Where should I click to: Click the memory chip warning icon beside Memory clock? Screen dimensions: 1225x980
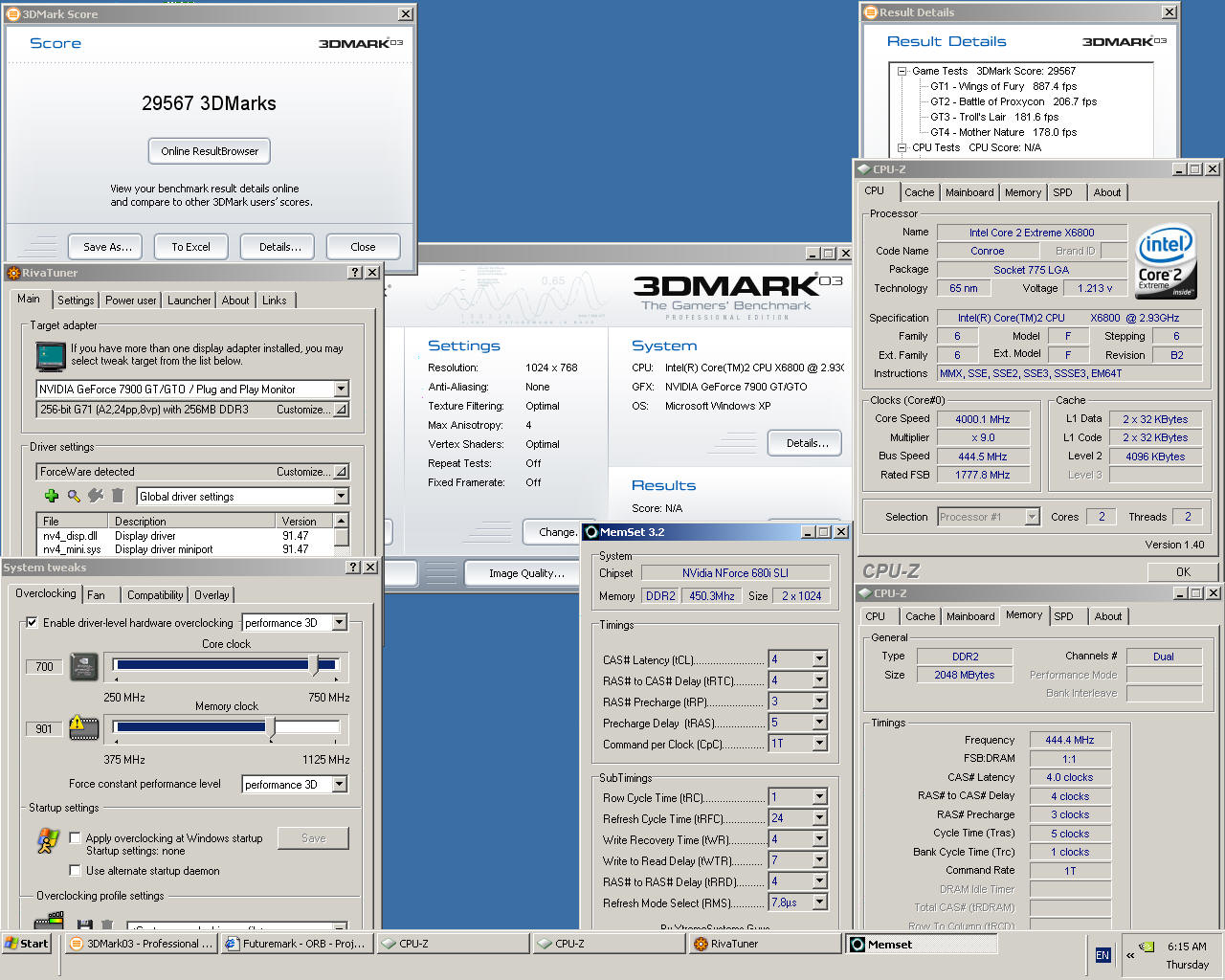(84, 727)
